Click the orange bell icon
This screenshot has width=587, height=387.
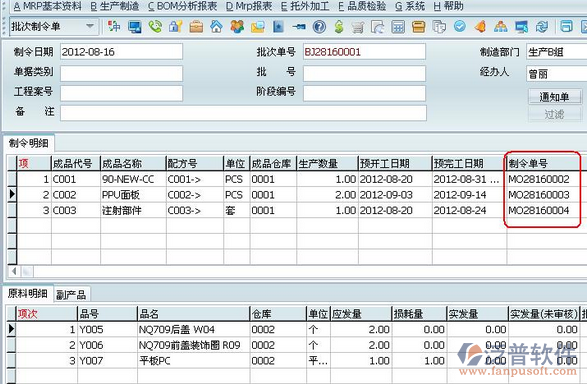point(480,27)
